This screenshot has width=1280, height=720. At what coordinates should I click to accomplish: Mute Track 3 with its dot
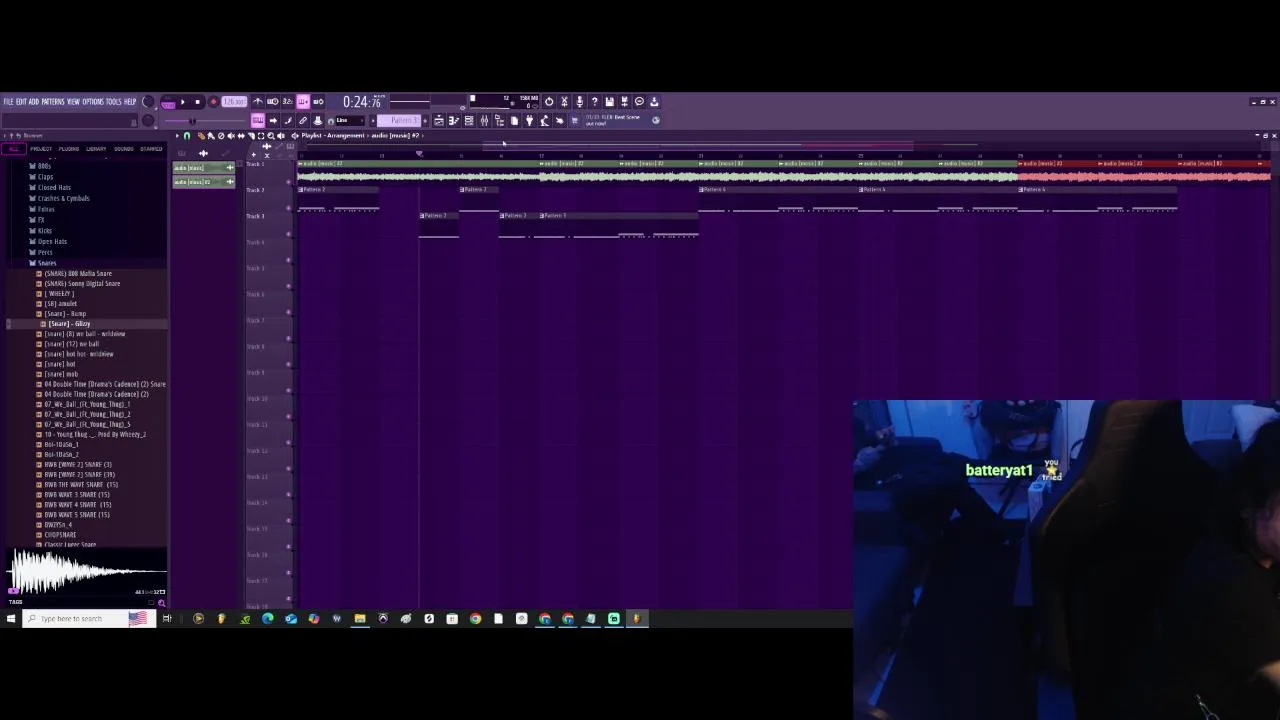[288, 234]
